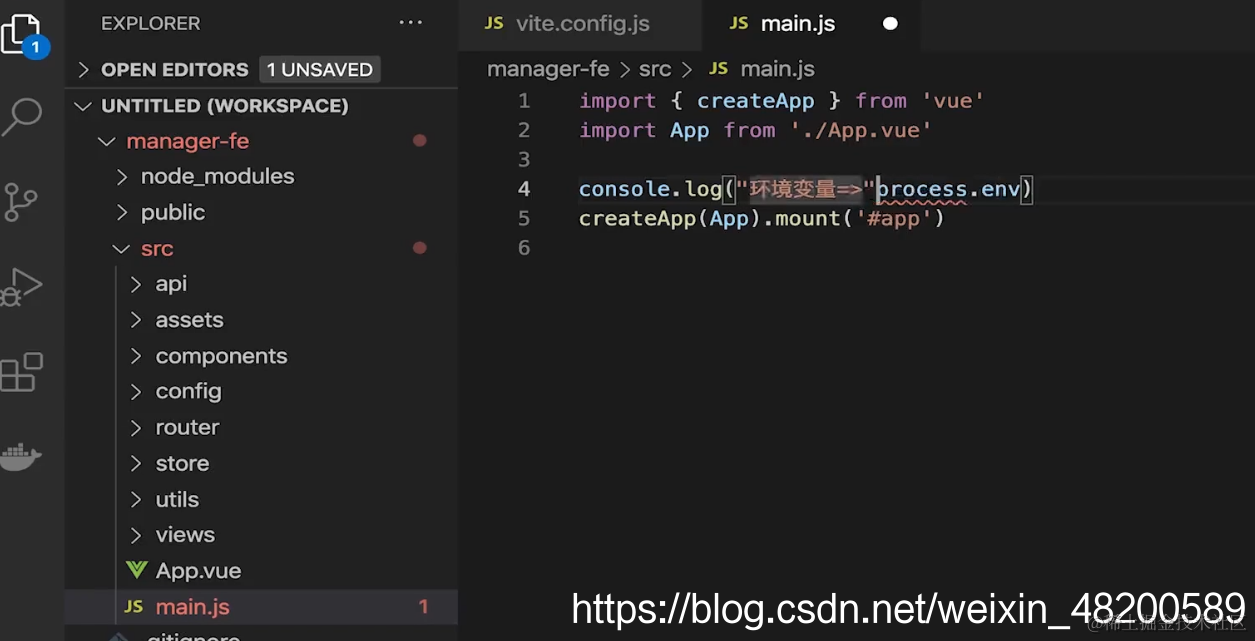Collapse the Untitled (Workspace) section
1255x641 pixels.
click(x=262, y=105)
